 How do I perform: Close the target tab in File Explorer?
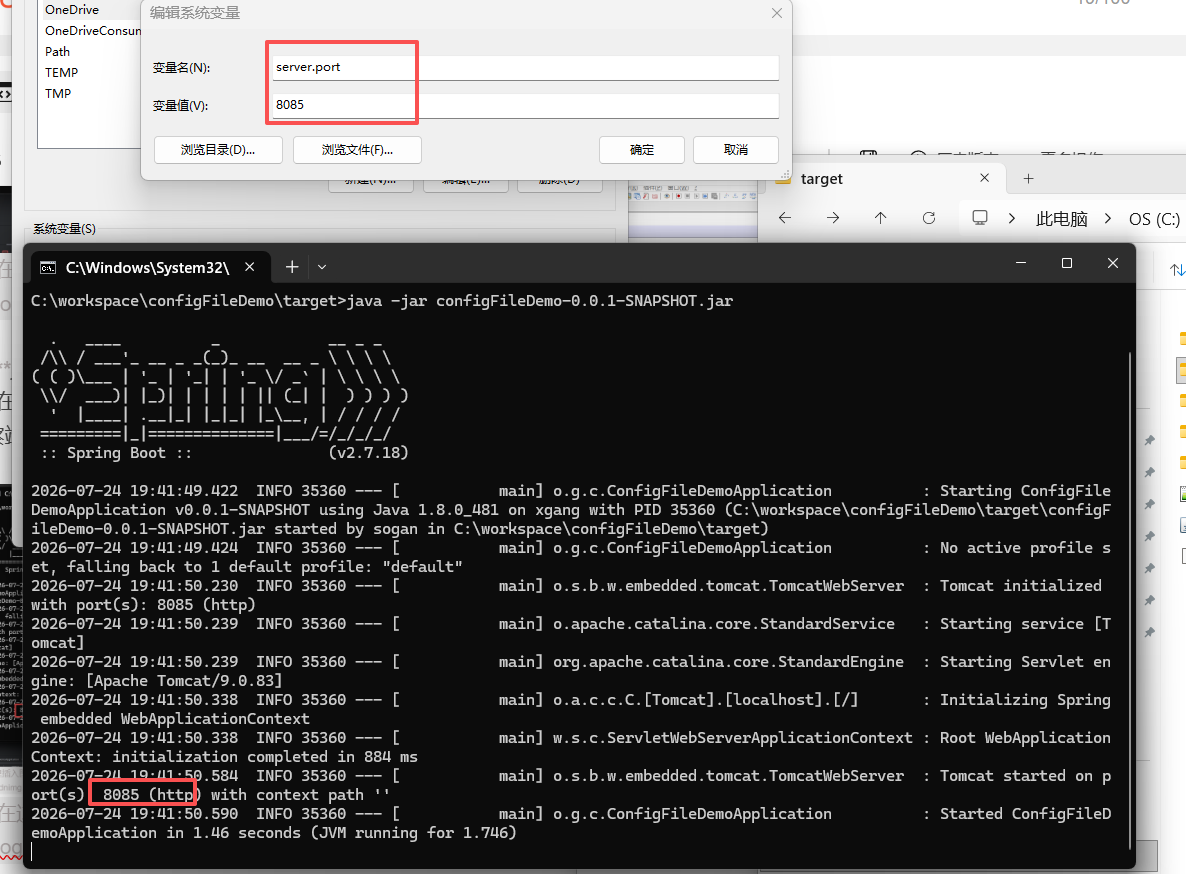tap(985, 178)
